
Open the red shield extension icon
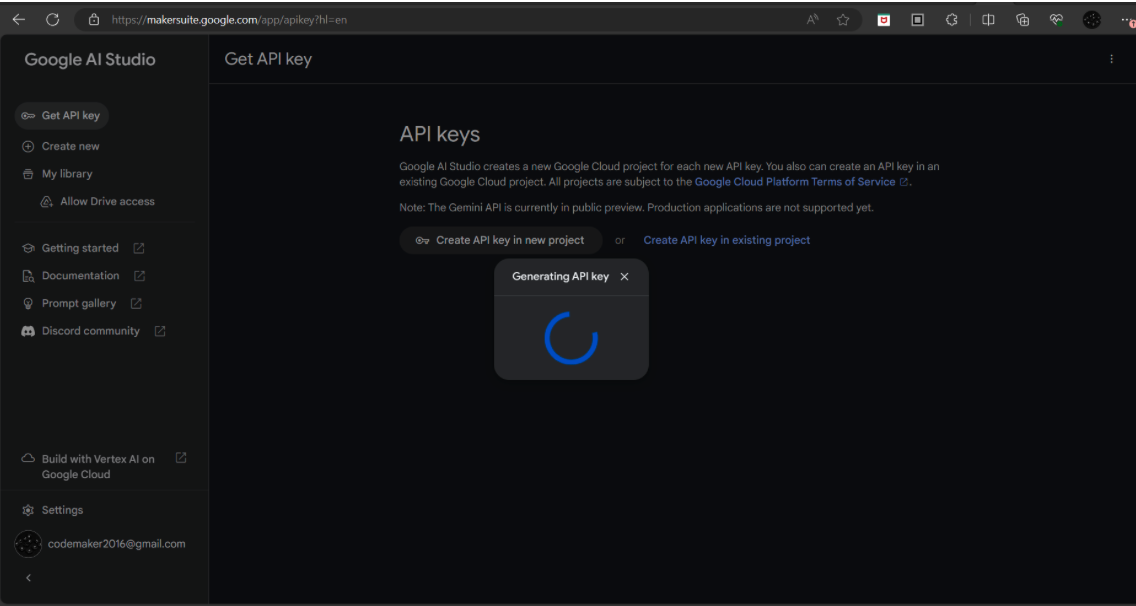(883, 20)
